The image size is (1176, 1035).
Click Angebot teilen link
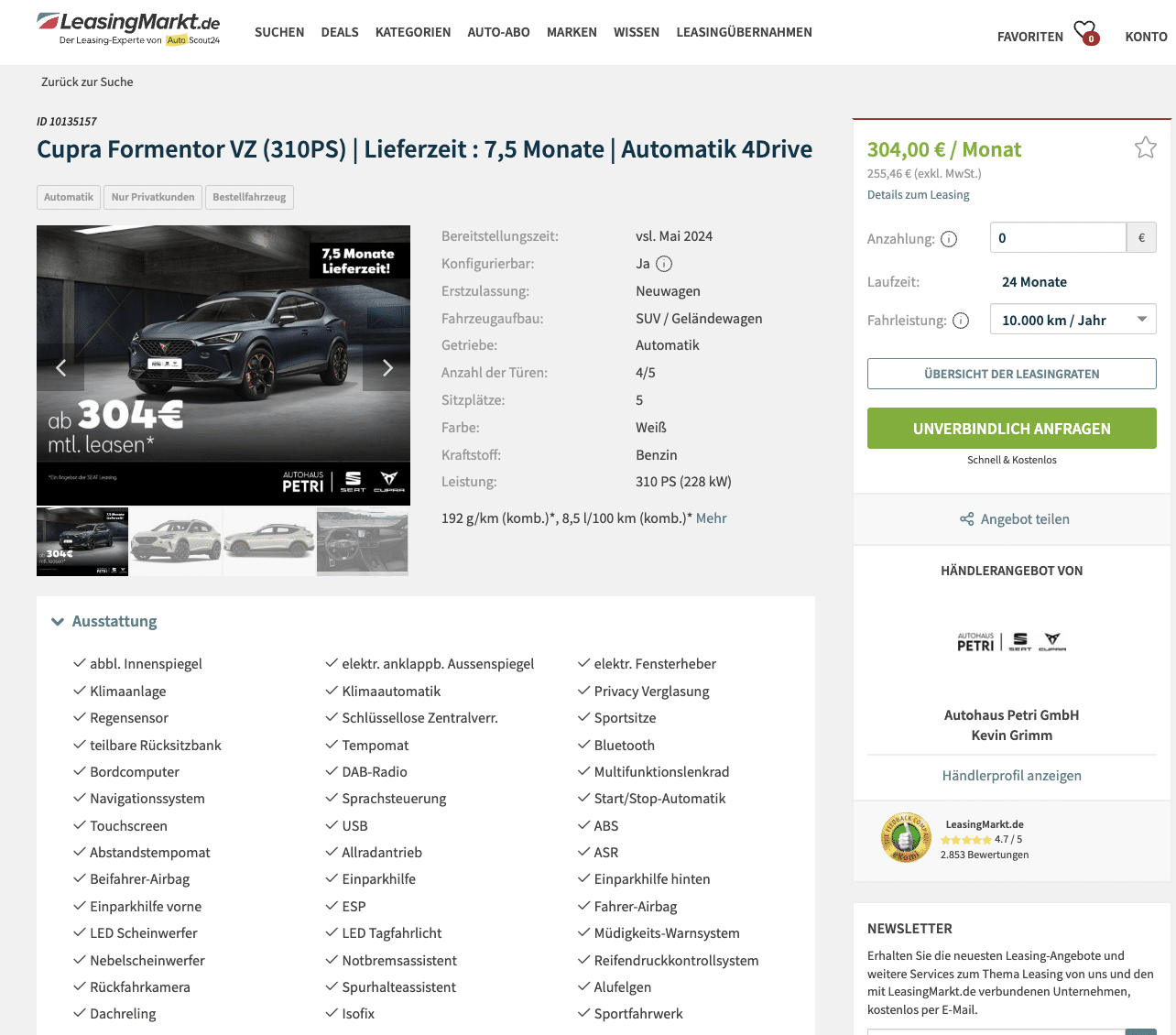(x=1025, y=519)
